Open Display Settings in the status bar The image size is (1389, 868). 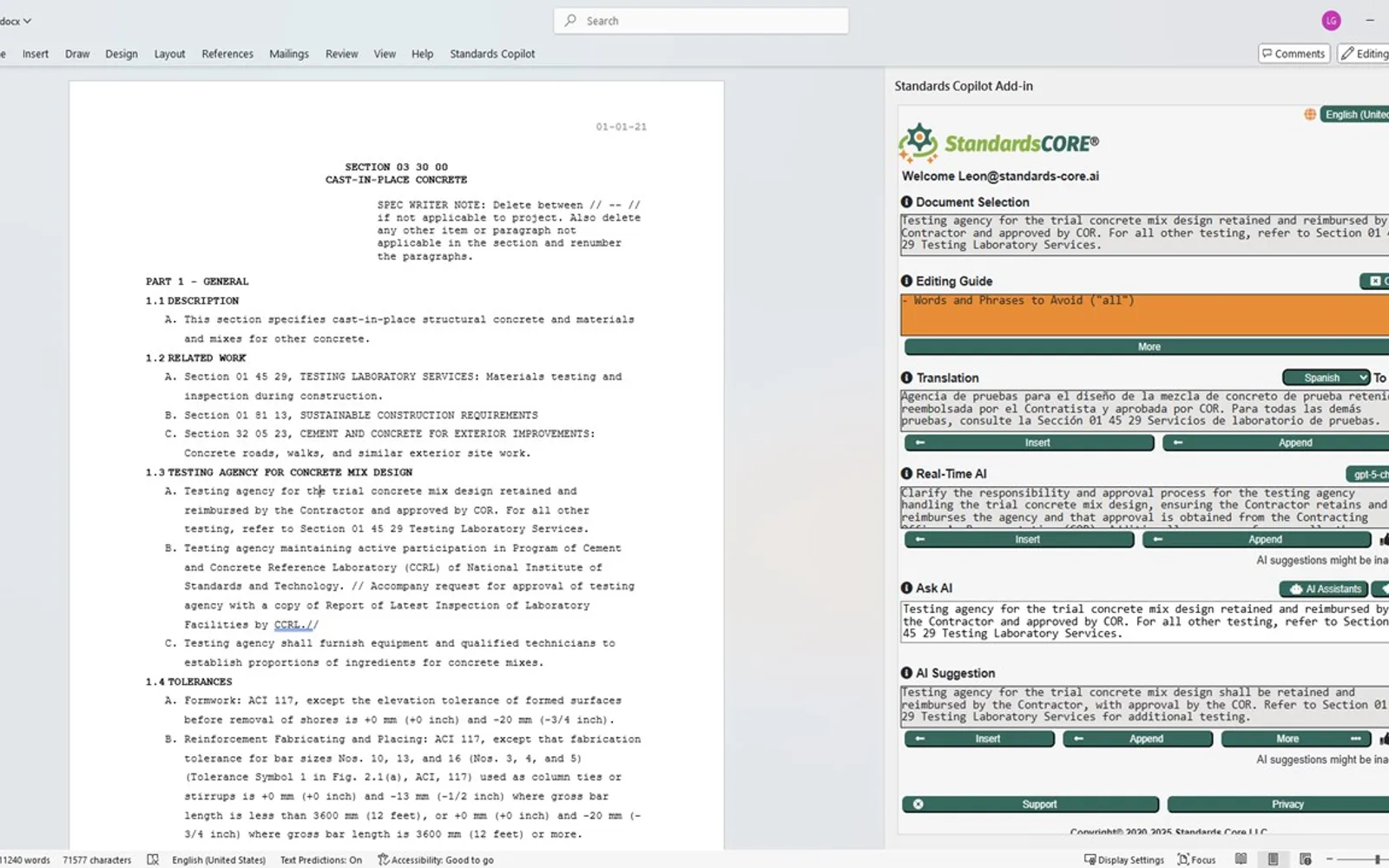[1124, 859]
